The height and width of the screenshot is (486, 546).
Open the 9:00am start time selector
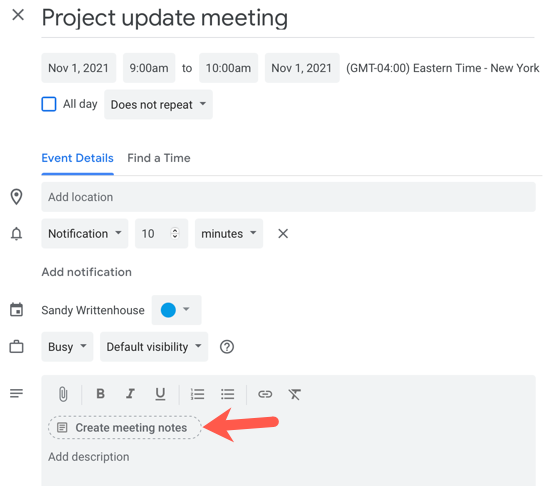coord(149,68)
